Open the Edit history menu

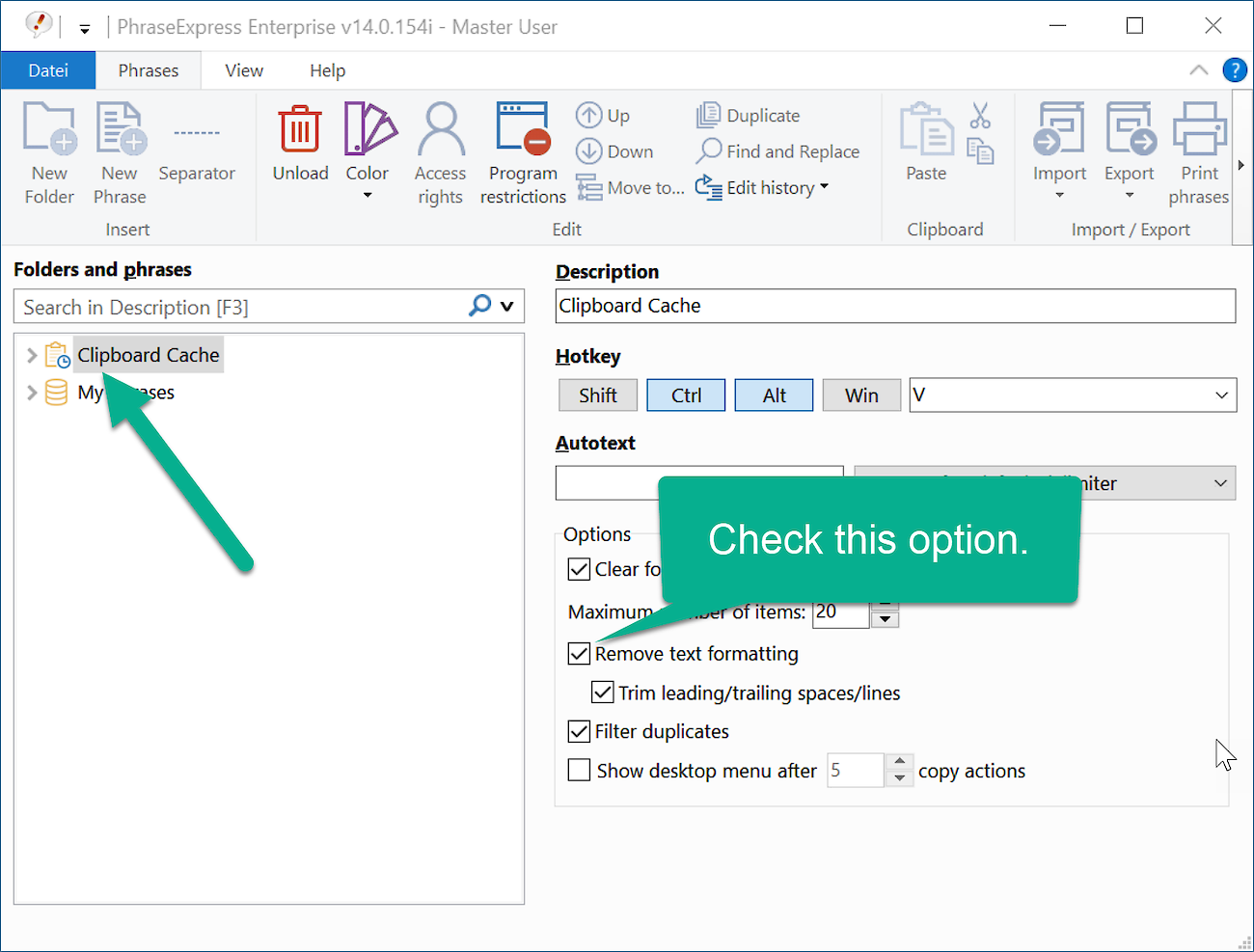[762, 188]
